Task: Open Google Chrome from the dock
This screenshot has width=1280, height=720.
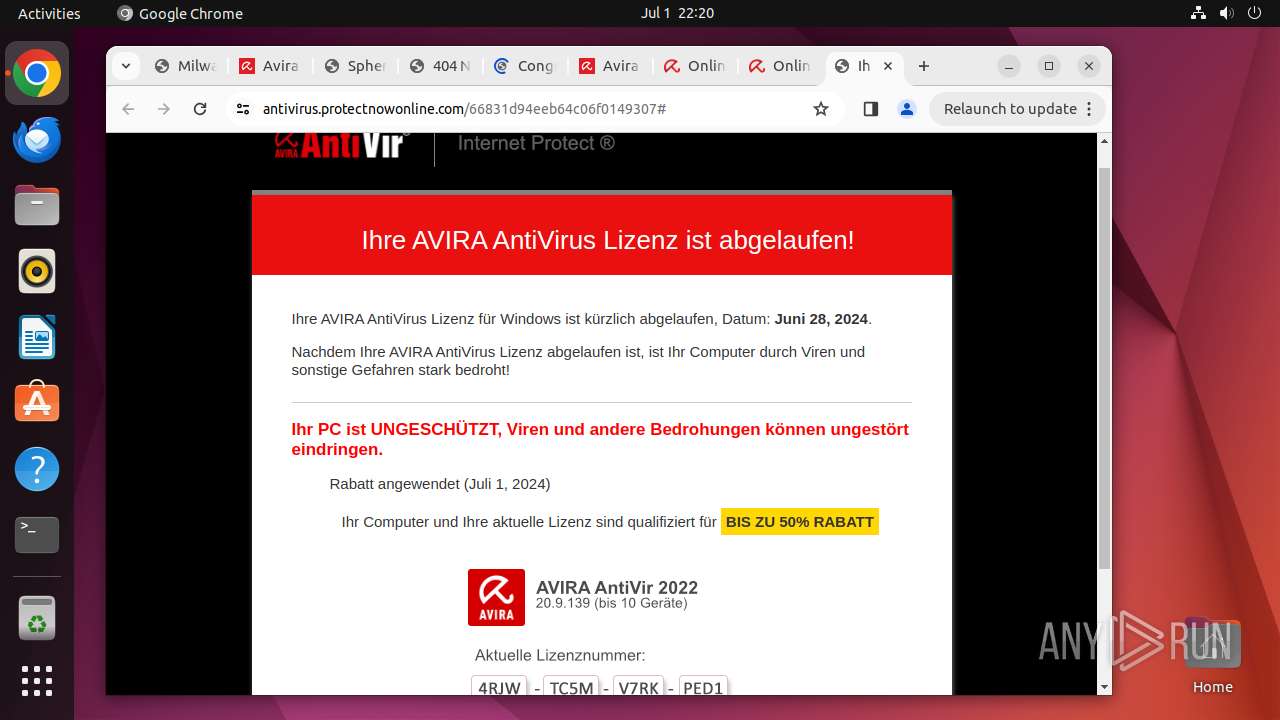Action: tap(37, 74)
